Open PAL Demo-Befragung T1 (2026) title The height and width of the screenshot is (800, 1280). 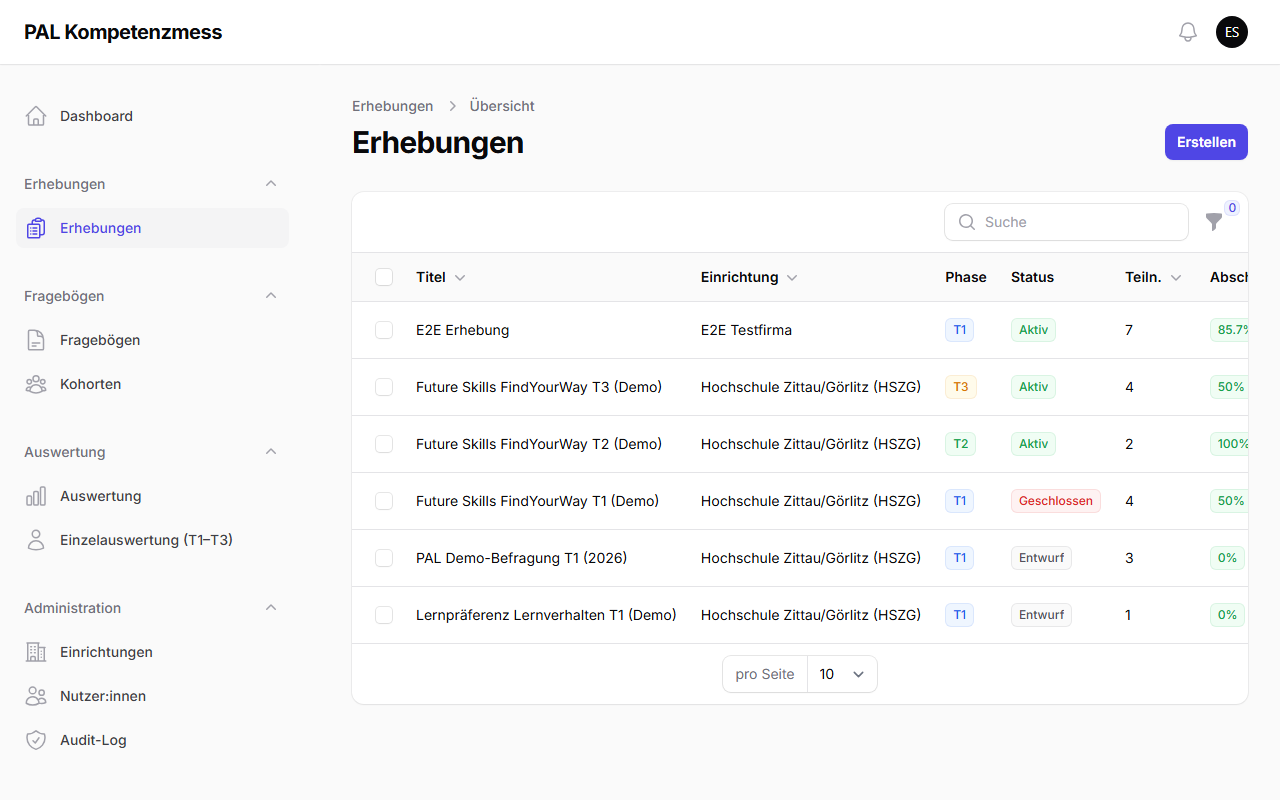pos(521,558)
